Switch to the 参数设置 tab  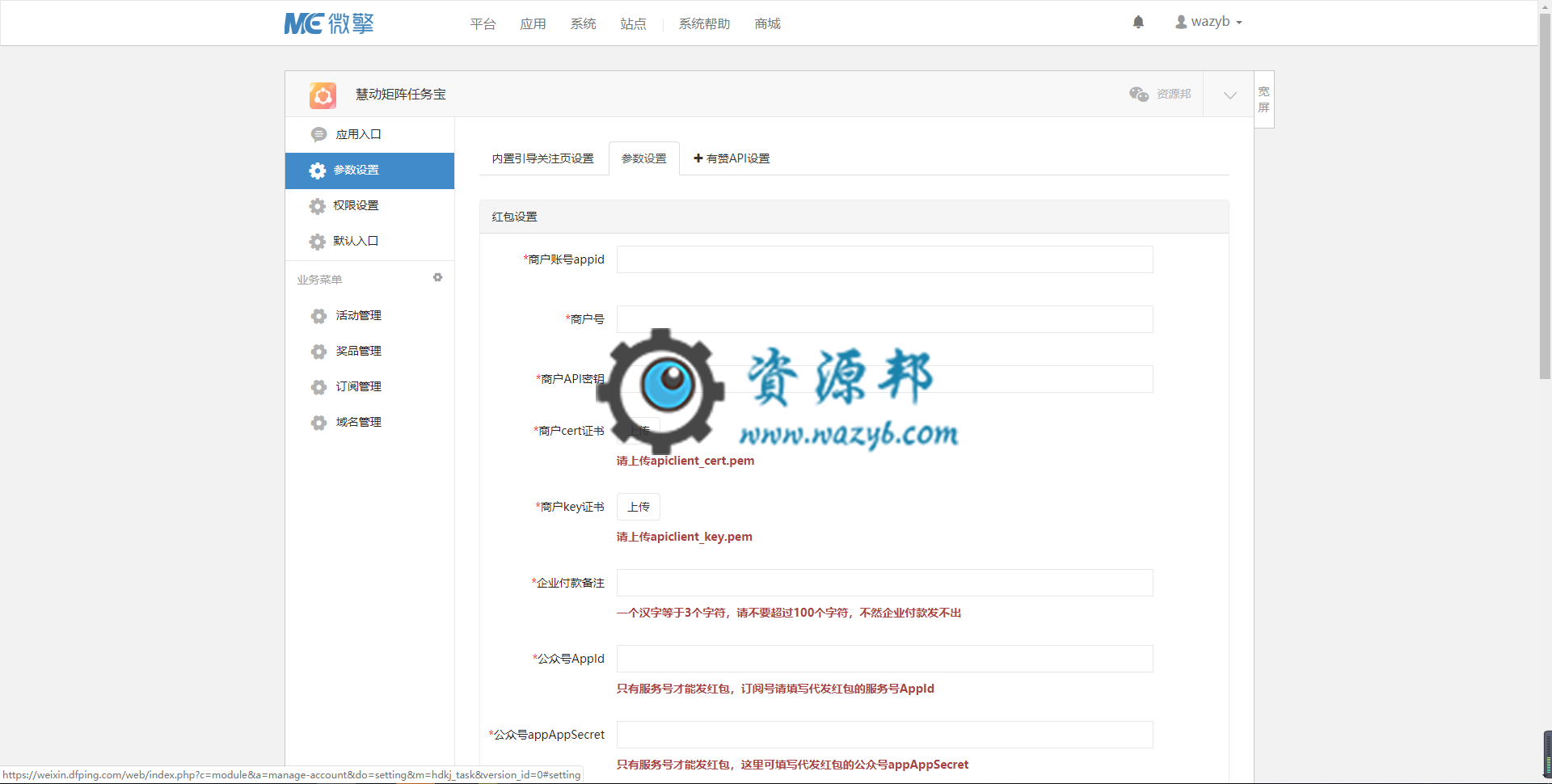[x=644, y=158]
